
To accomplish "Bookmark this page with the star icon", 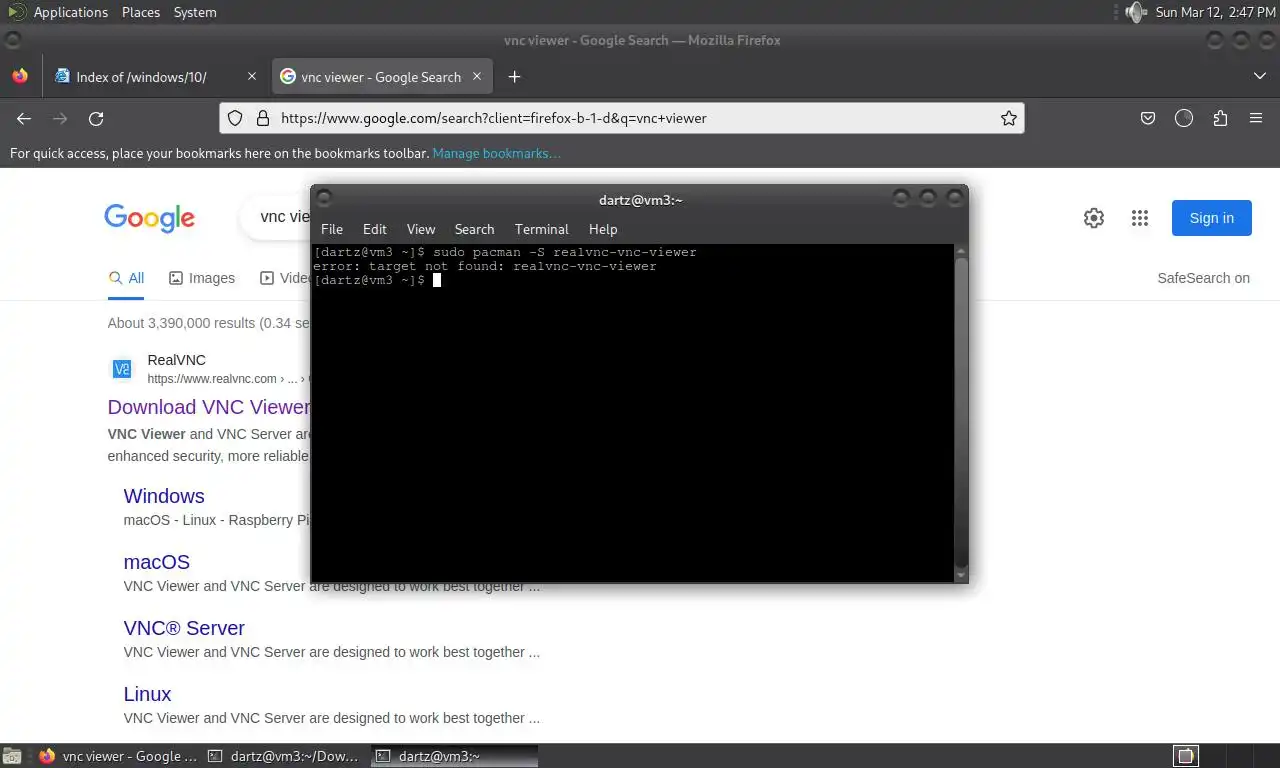I will (x=1008, y=118).
